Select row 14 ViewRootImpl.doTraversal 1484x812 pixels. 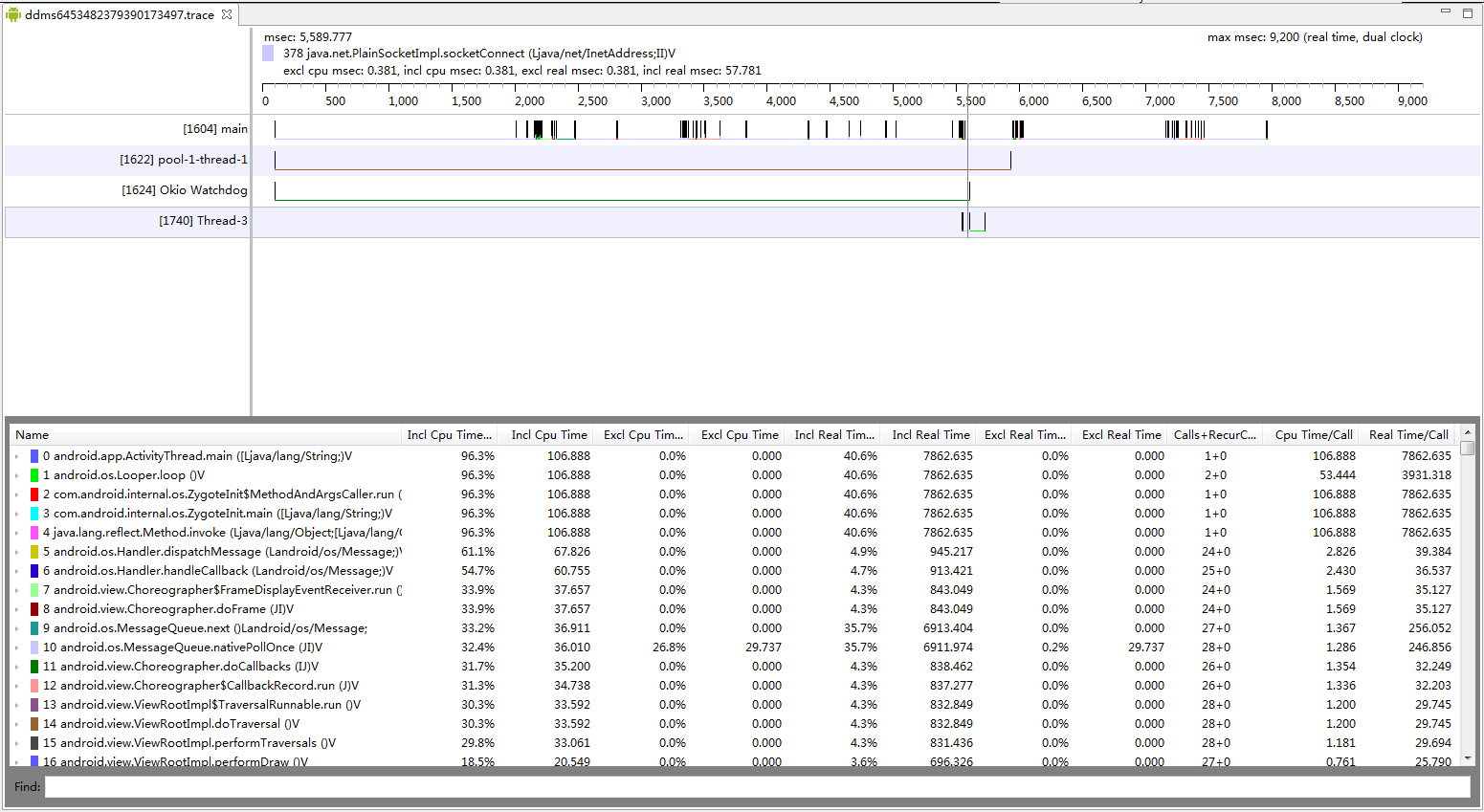[733, 724]
